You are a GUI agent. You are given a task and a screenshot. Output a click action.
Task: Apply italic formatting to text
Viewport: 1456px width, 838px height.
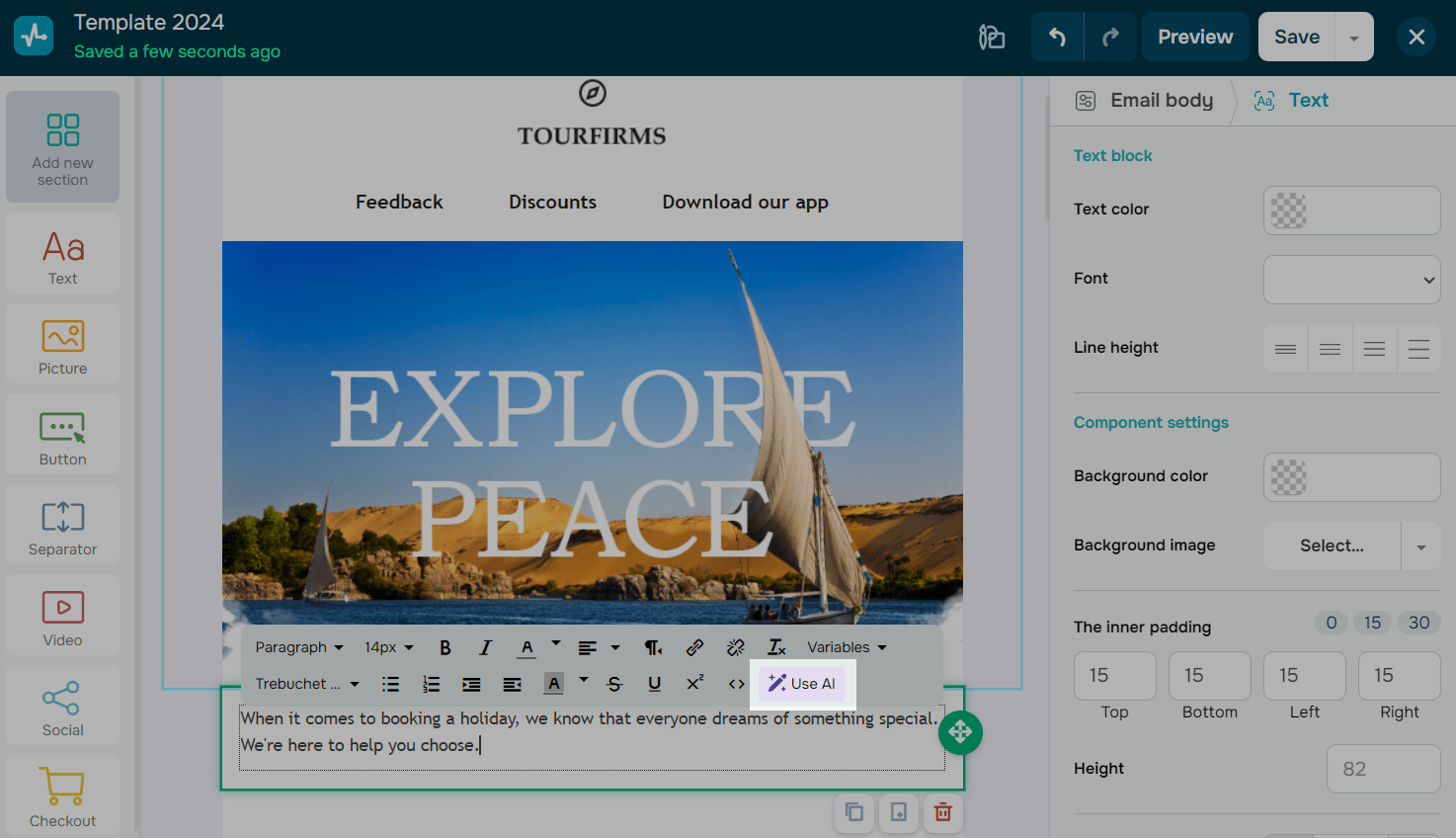click(x=485, y=647)
